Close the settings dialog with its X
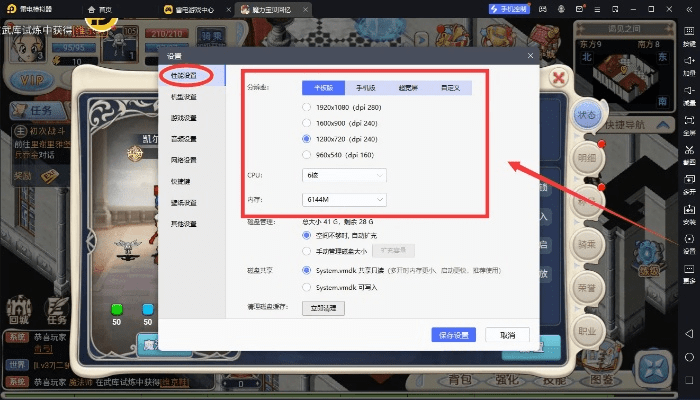Screen dimensions: 700x400 point(530,56)
